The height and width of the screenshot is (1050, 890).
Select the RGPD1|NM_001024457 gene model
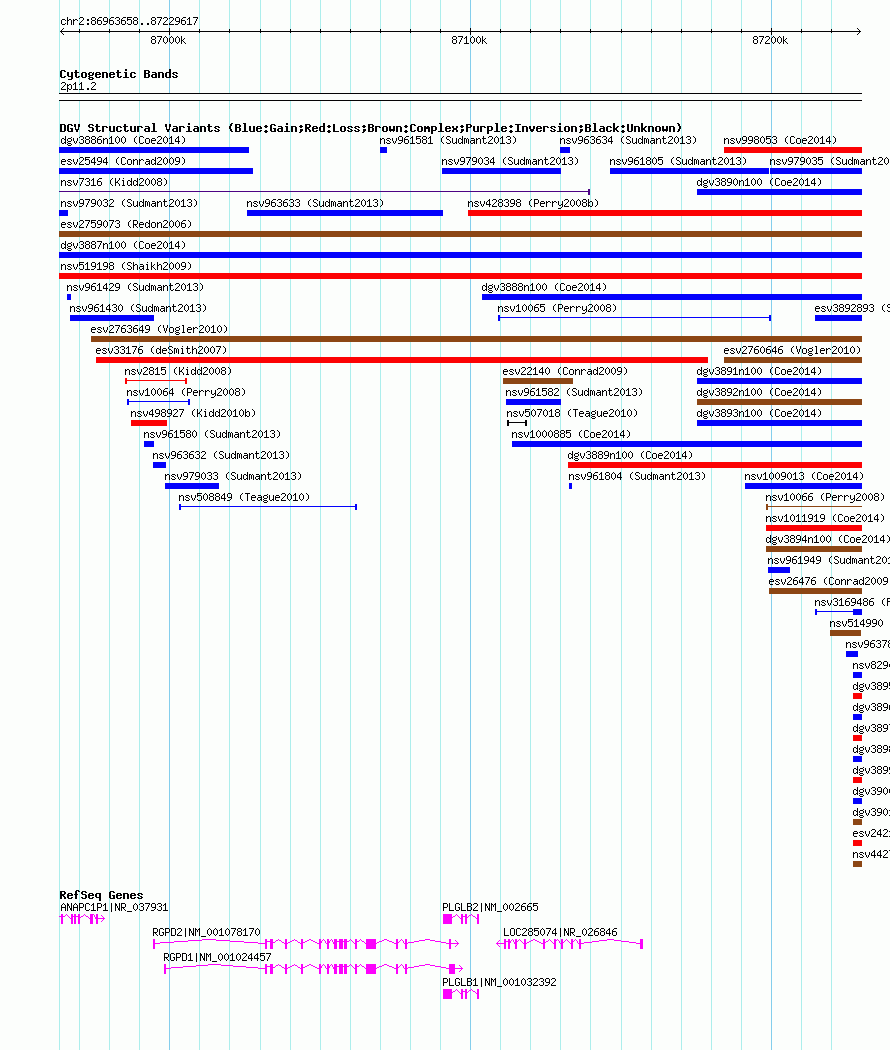313,969
